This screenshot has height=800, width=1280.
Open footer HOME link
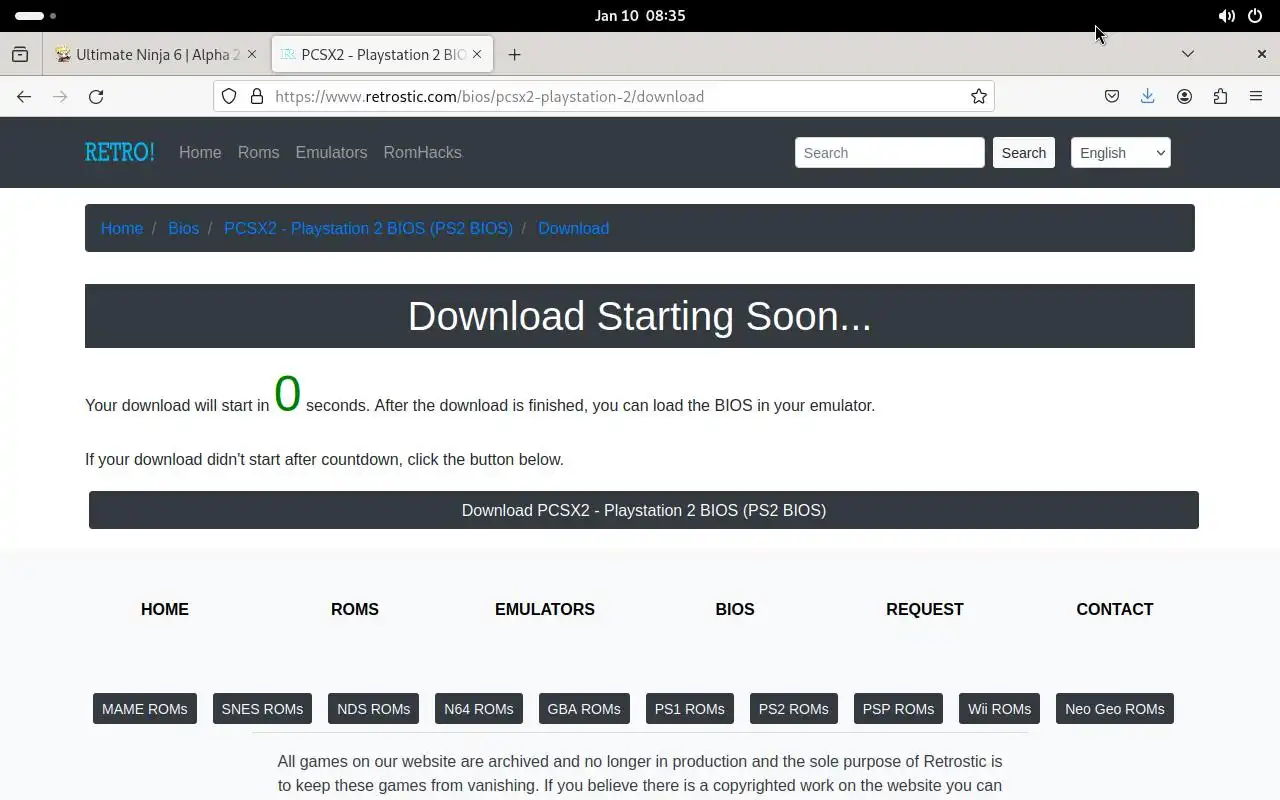click(x=165, y=609)
